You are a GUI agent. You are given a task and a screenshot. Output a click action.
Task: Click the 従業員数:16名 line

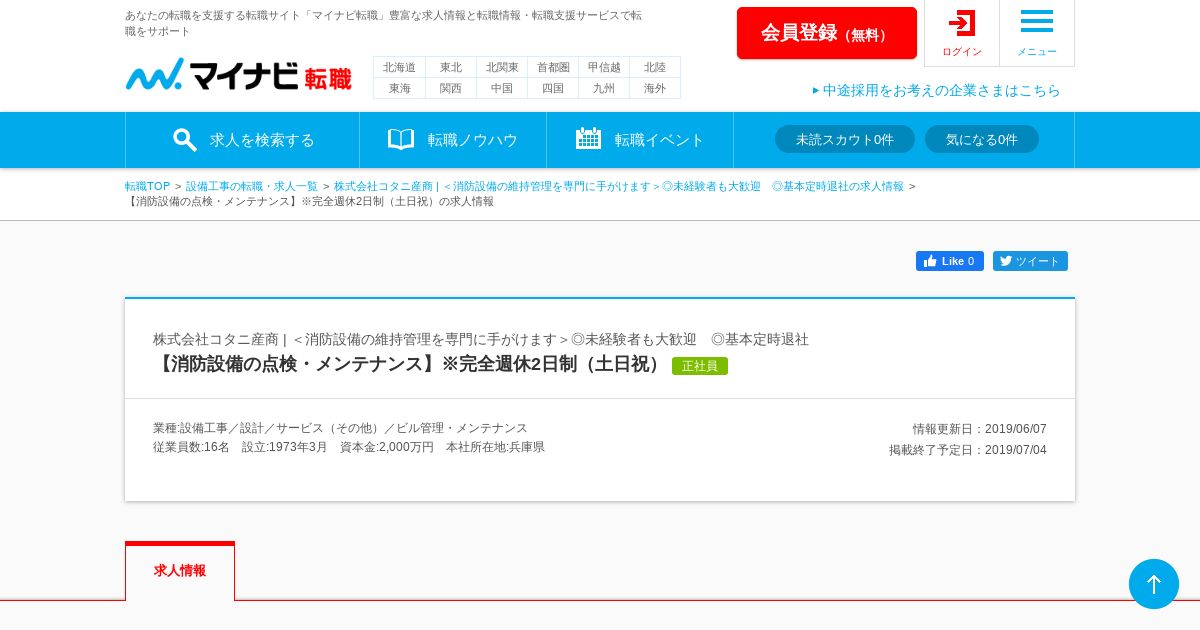[349, 447]
